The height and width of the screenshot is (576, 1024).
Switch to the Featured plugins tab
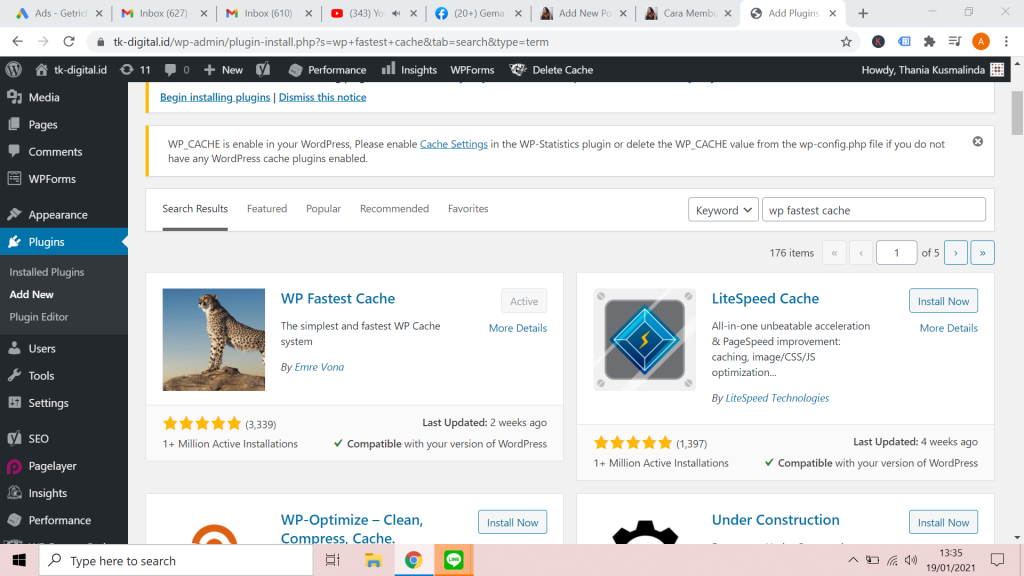(x=267, y=208)
